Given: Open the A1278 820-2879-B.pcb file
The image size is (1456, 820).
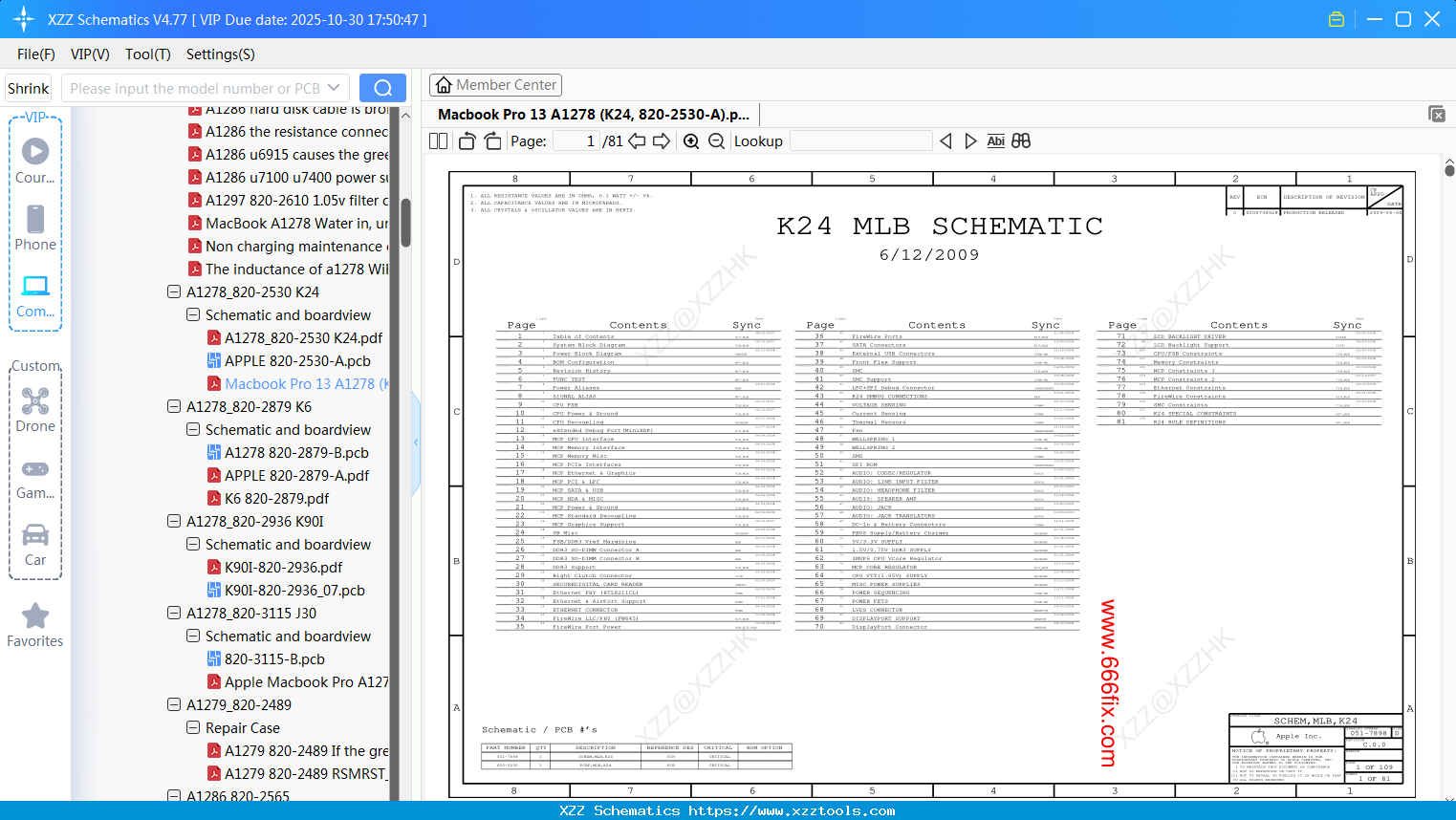Looking at the screenshot, I should coord(296,453).
